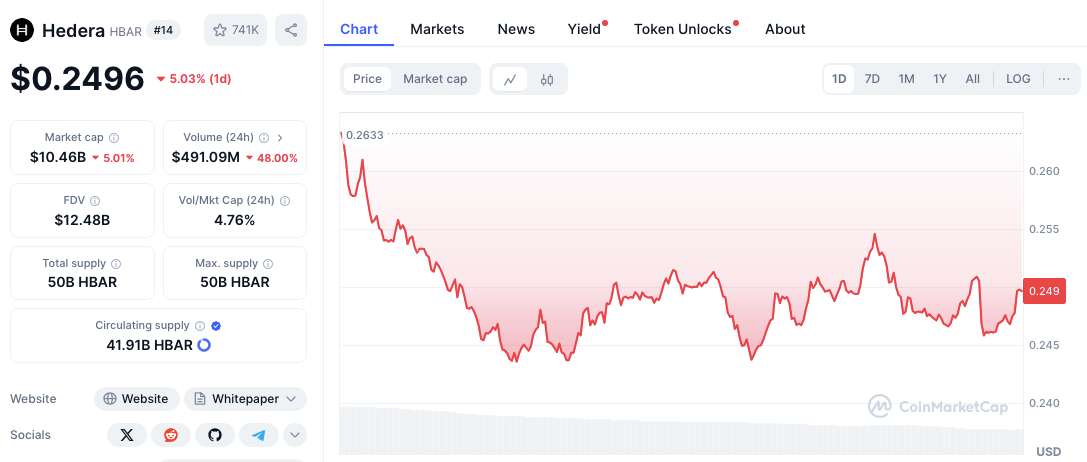Click the HBAR ticker symbol text
The height and width of the screenshot is (462, 1087).
(x=125, y=31)
